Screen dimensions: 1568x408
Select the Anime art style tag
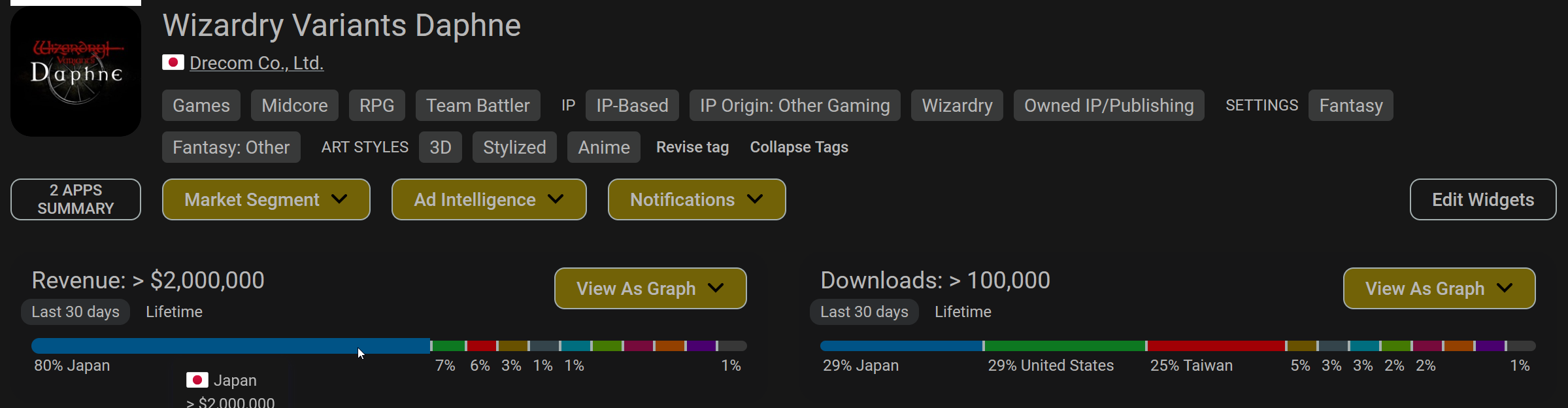(x=604, y=147)
